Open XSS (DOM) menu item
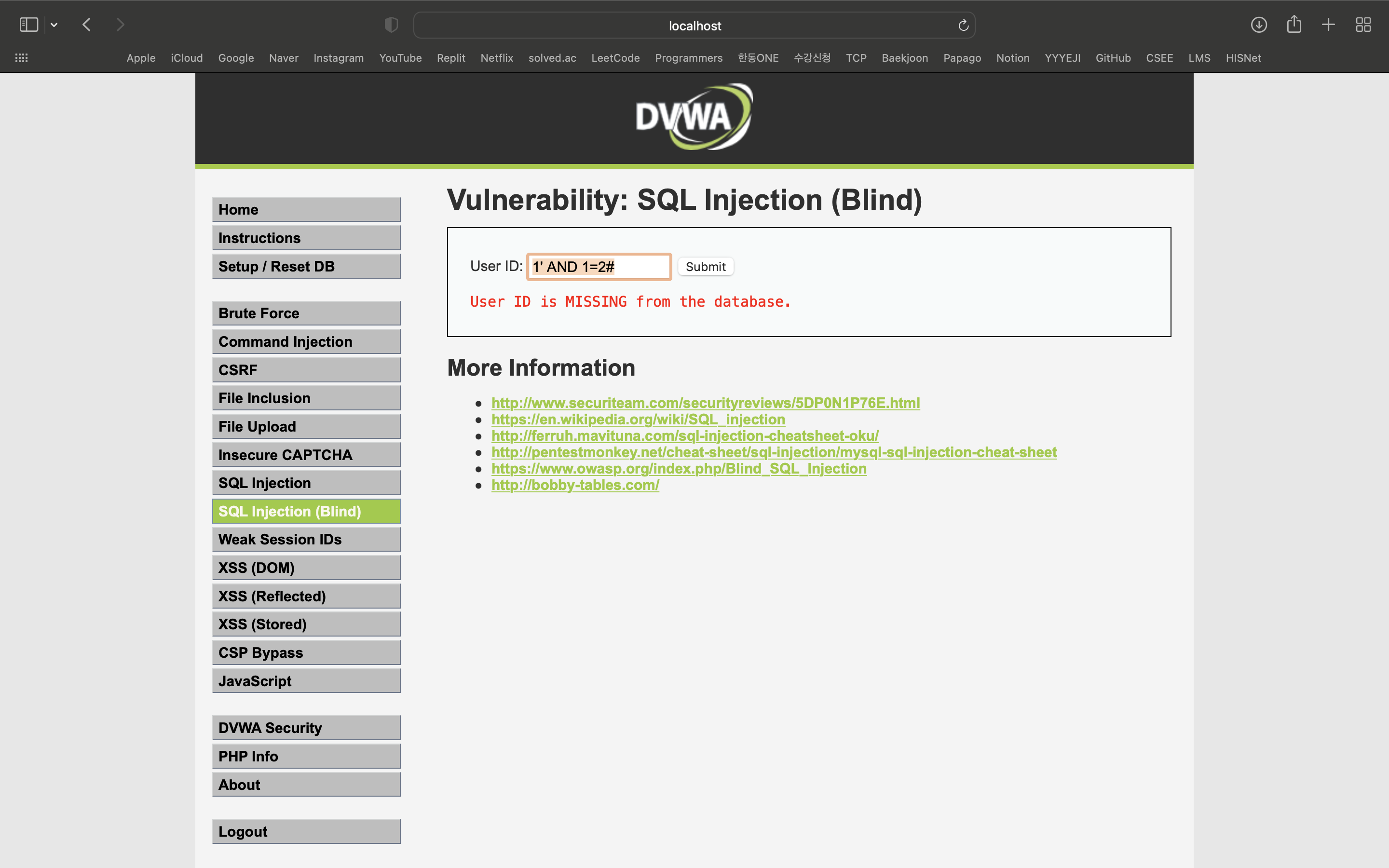Viewport: 1389px width, 868px height. pos(306,568)
